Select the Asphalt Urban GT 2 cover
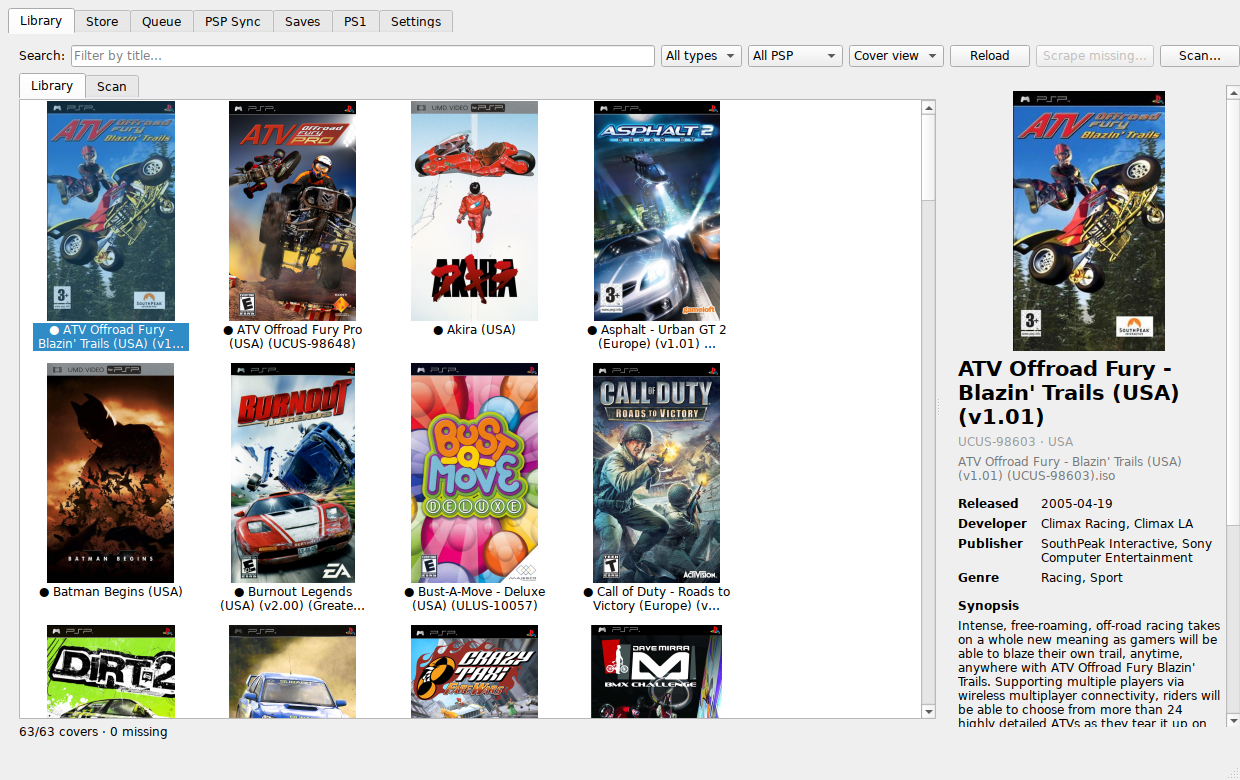This screenshot has height=780, width=1240. click(x=657, y=211)
